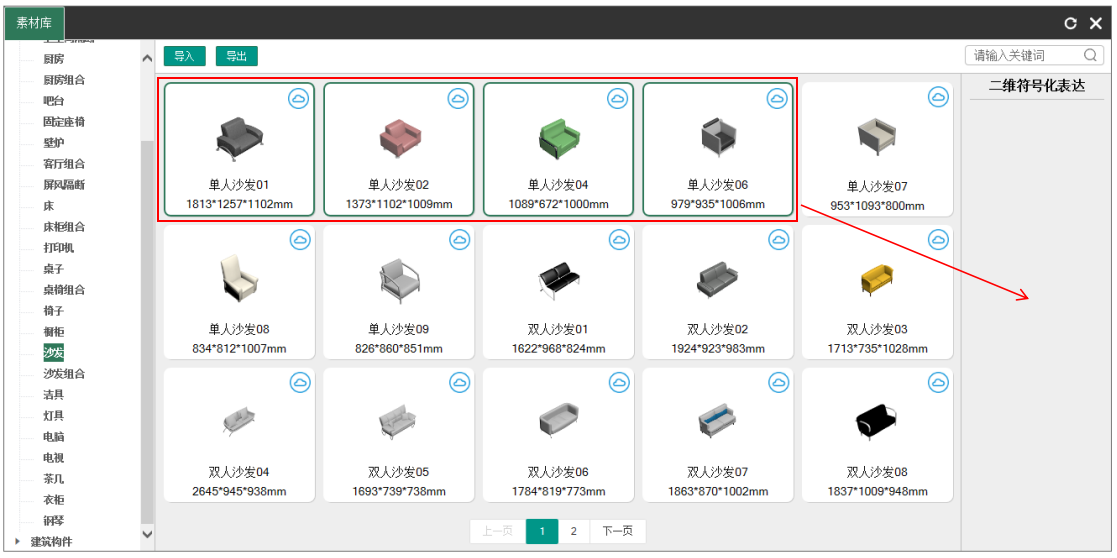Choose the 壁炉 category
1117x558 pixels.
(x=54, y=143)
